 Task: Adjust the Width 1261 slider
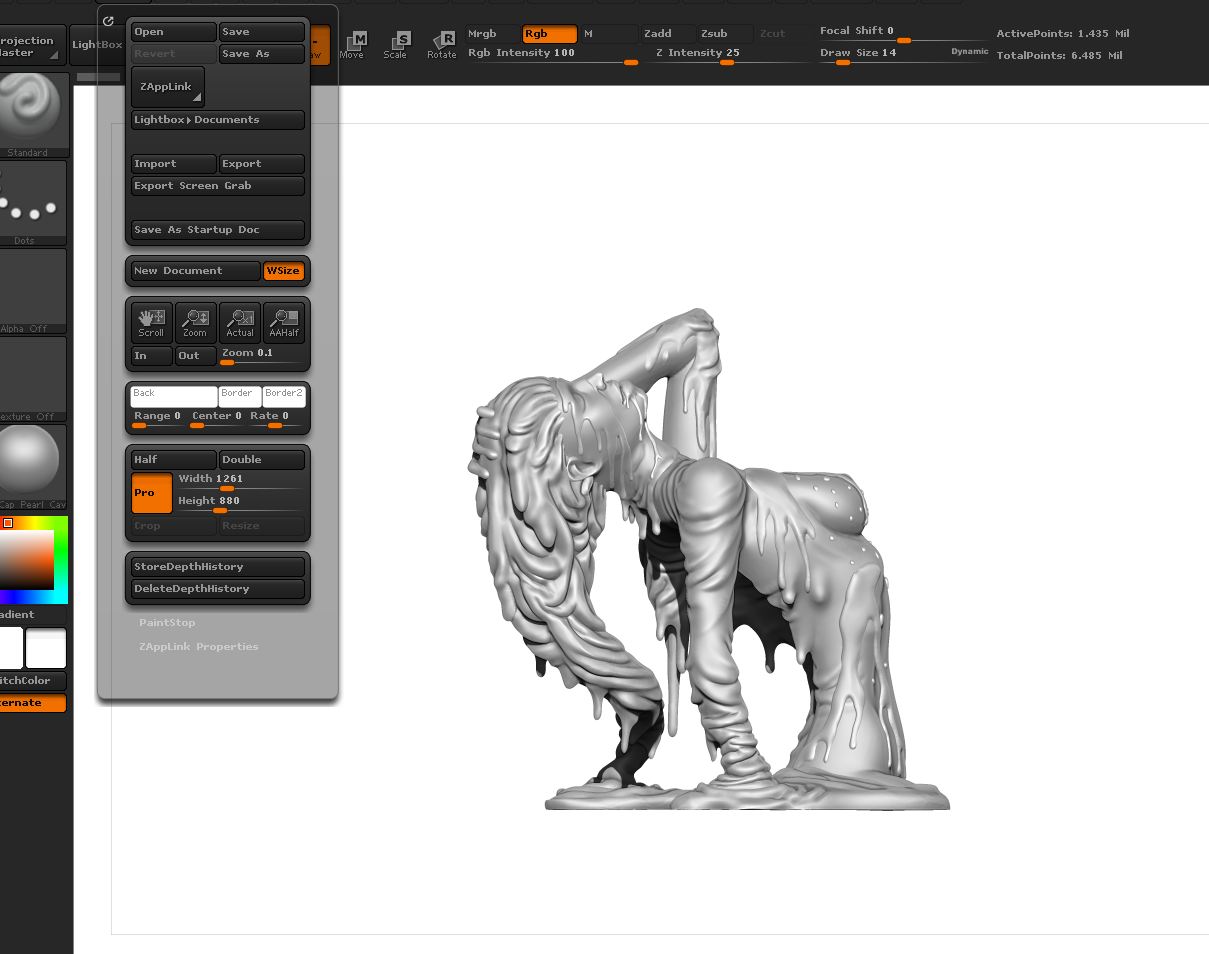click(240, 481)
